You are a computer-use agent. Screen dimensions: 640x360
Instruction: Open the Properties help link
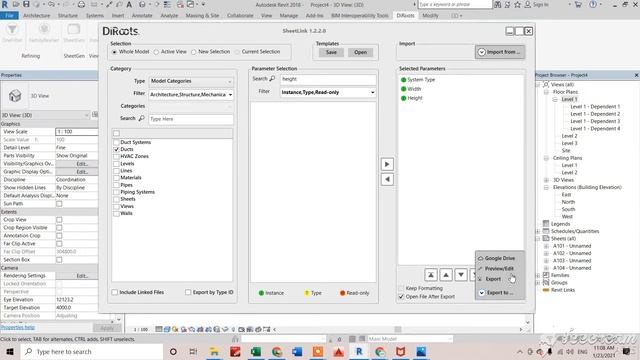click(18, 327)
